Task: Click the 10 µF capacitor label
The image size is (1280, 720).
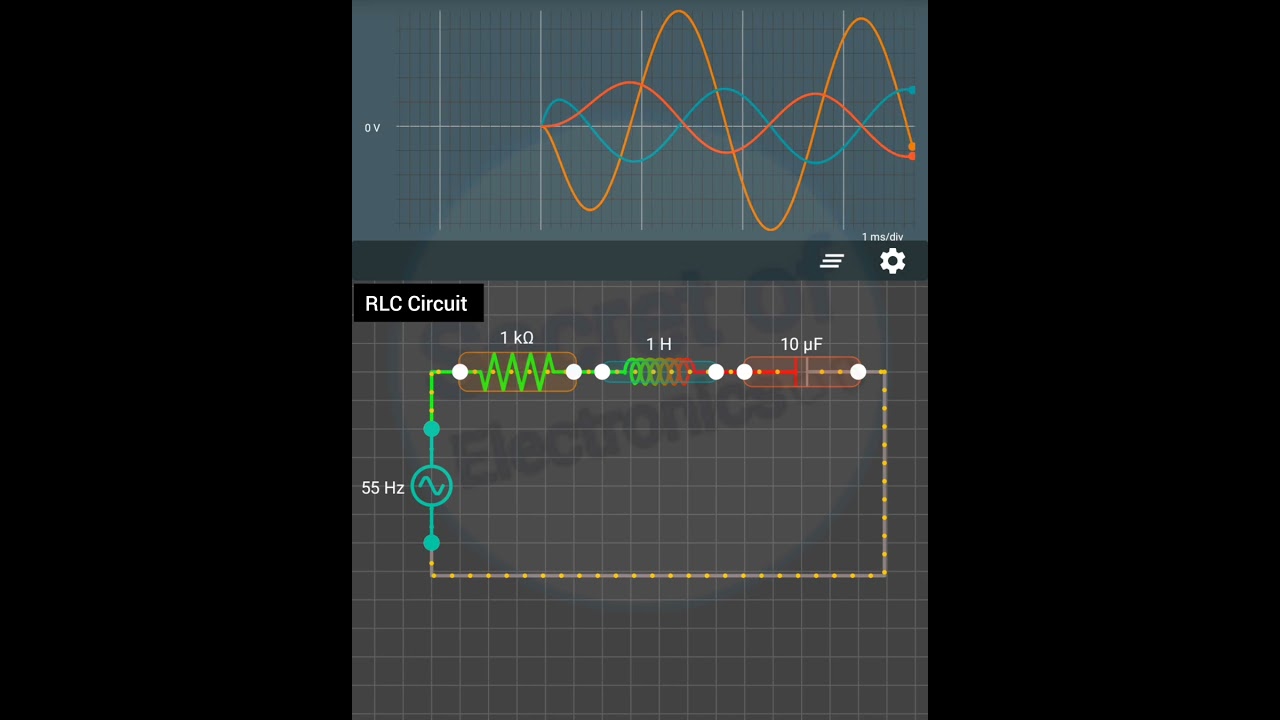Action: (x=801, y=344)
